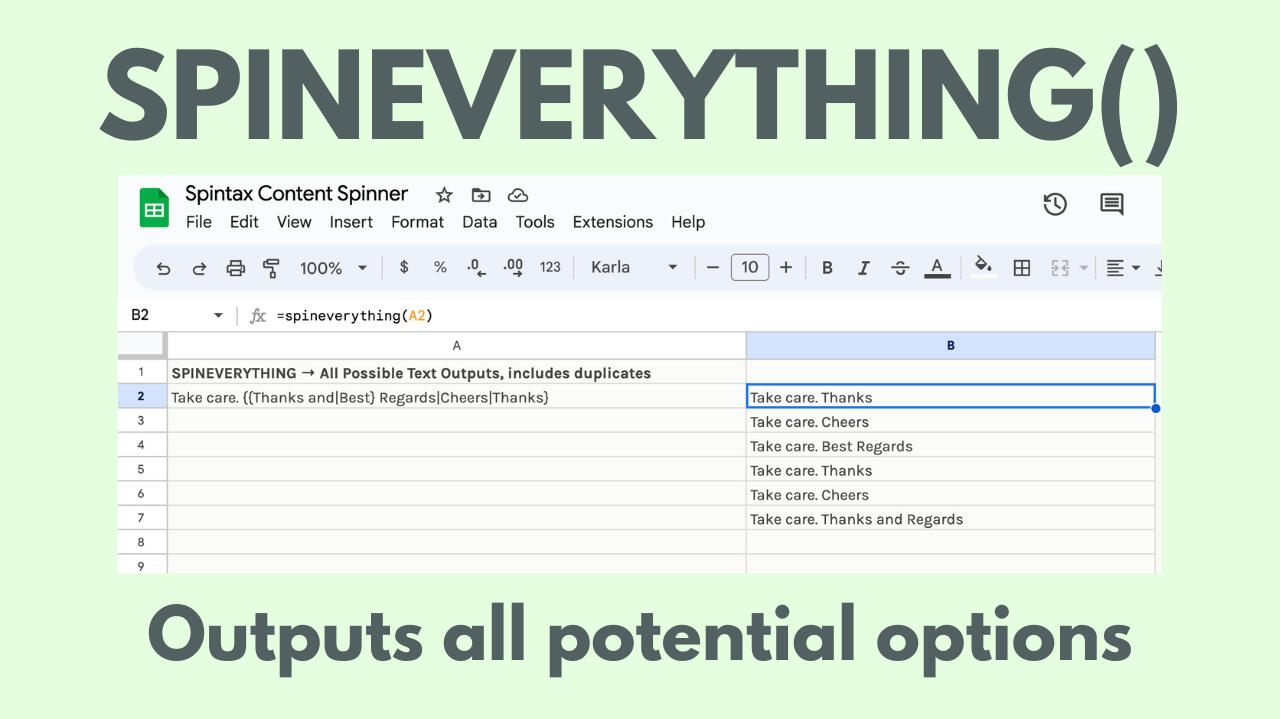1280x719 pixels.
Task: Click the Format as currency icon
Action: tap(404, 267)
